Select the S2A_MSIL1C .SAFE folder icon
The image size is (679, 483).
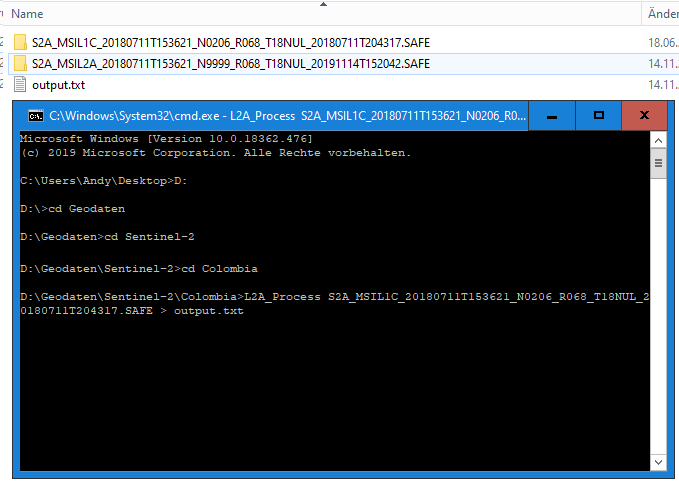click(20, 42)
